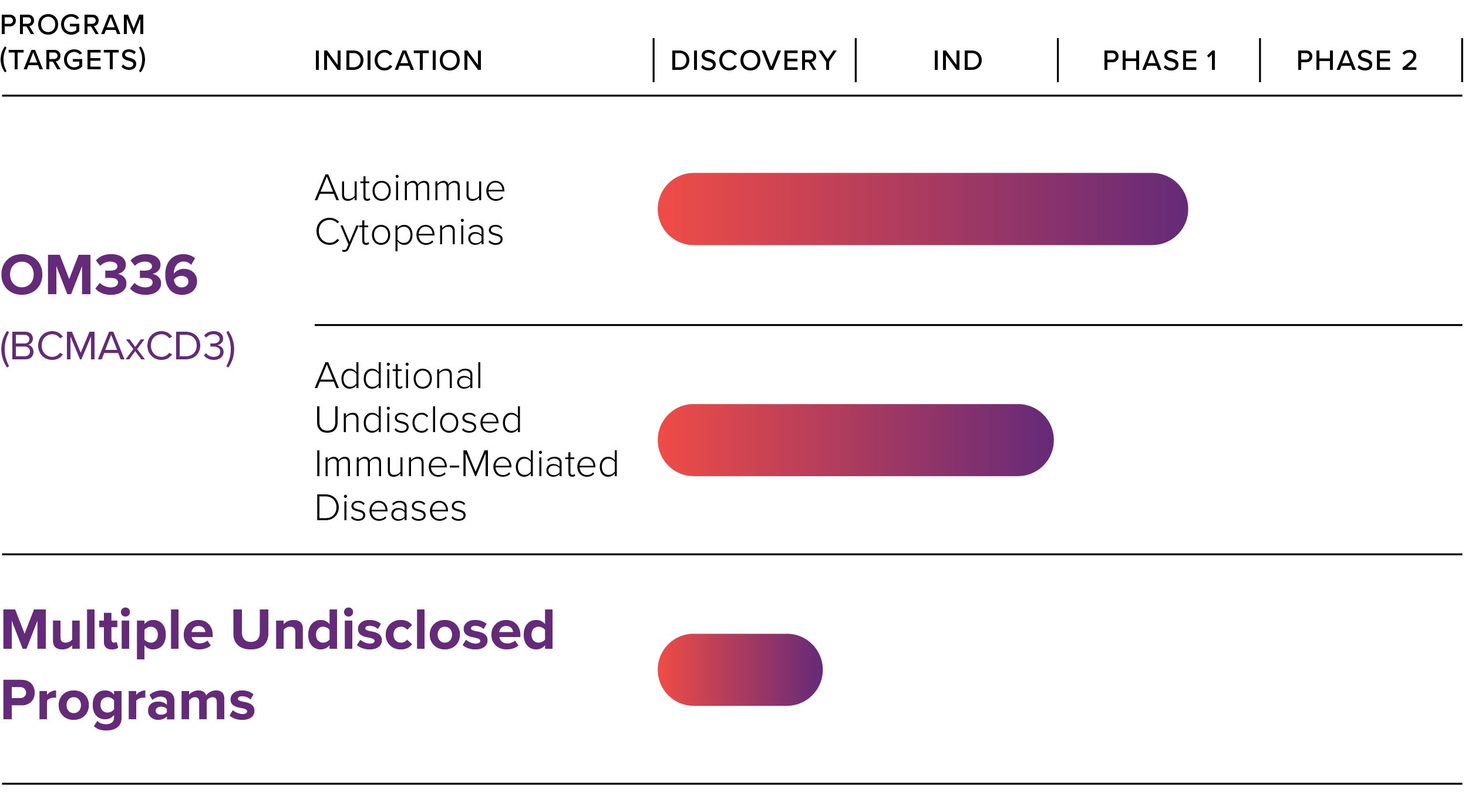This screenshot has width=1465, height=812.
Task: Click the Multiple Undisclosed Programs progress bar
Action: click(x=740, y=670)
